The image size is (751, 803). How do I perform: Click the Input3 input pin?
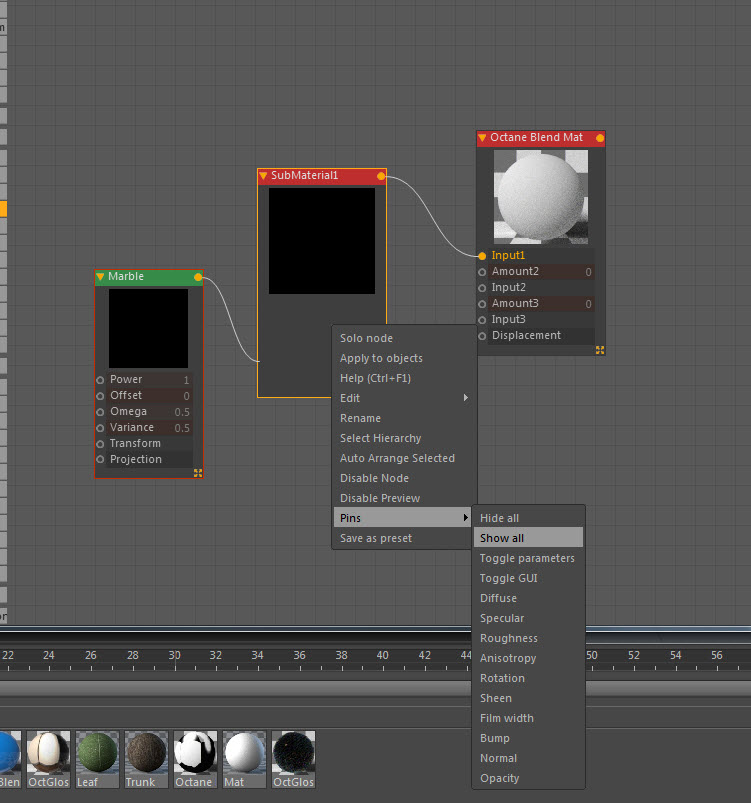tap(482, 320)
